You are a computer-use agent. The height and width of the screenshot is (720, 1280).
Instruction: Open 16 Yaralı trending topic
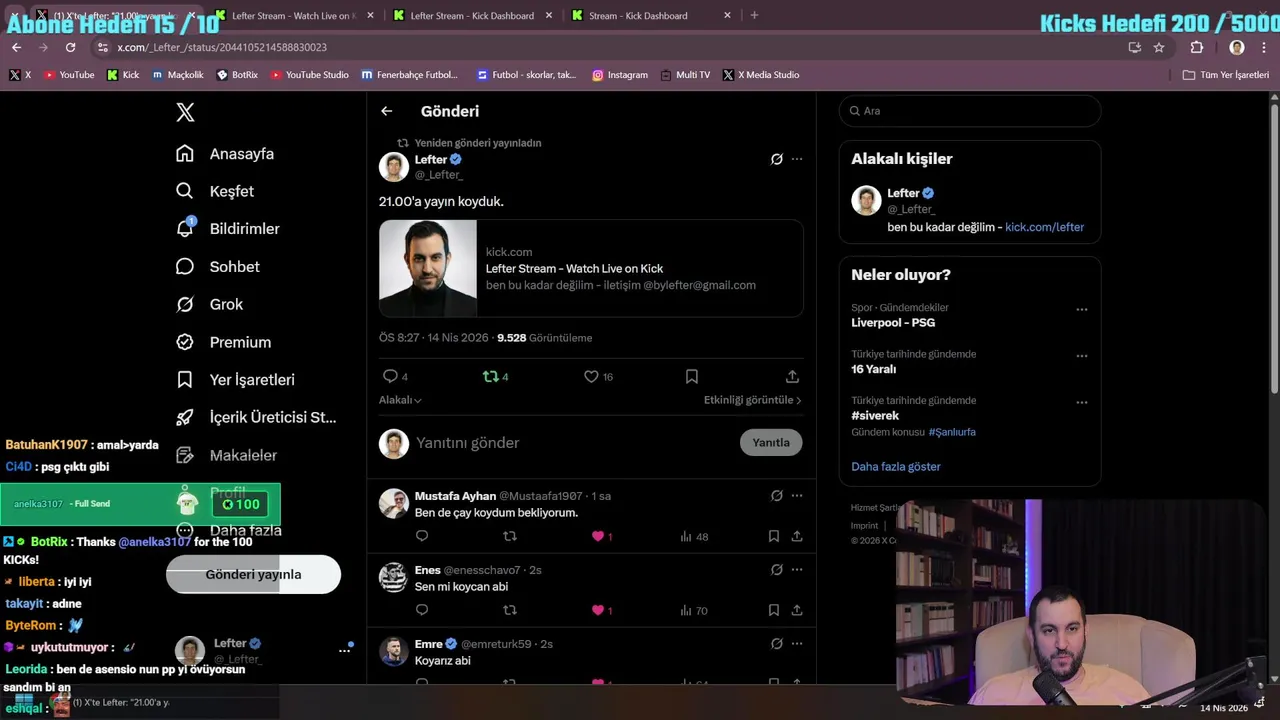pyautogui.click(x=873, y=369)
